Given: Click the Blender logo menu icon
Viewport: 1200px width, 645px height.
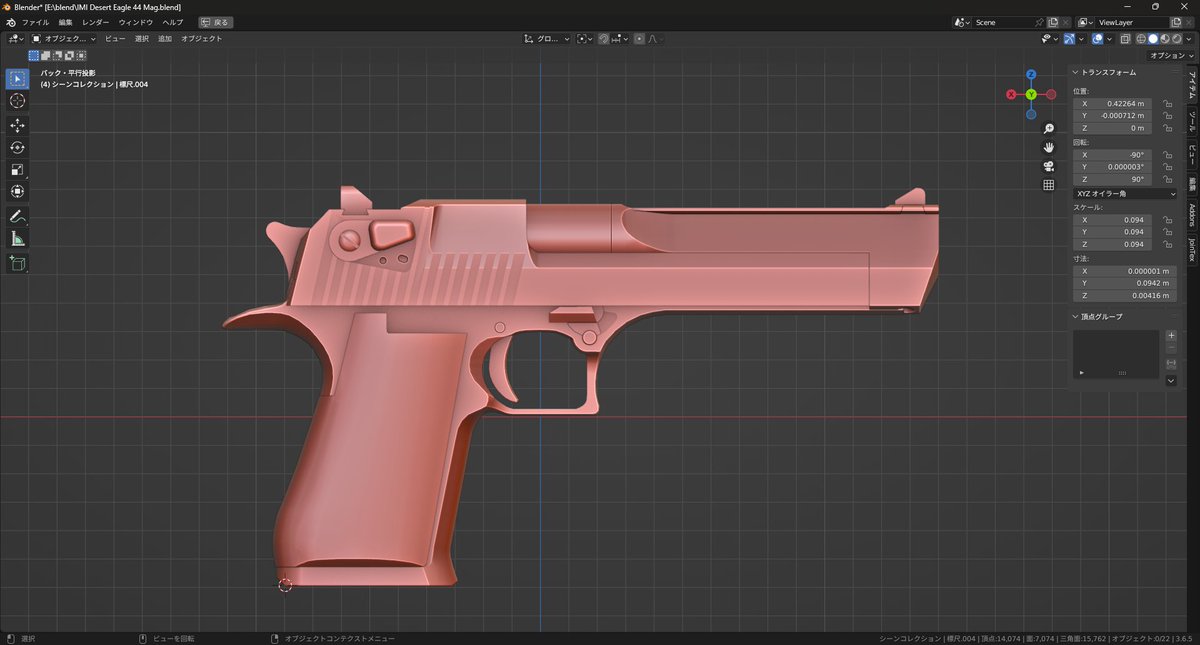Looking at the screenshot, I should tap(9, 21).
